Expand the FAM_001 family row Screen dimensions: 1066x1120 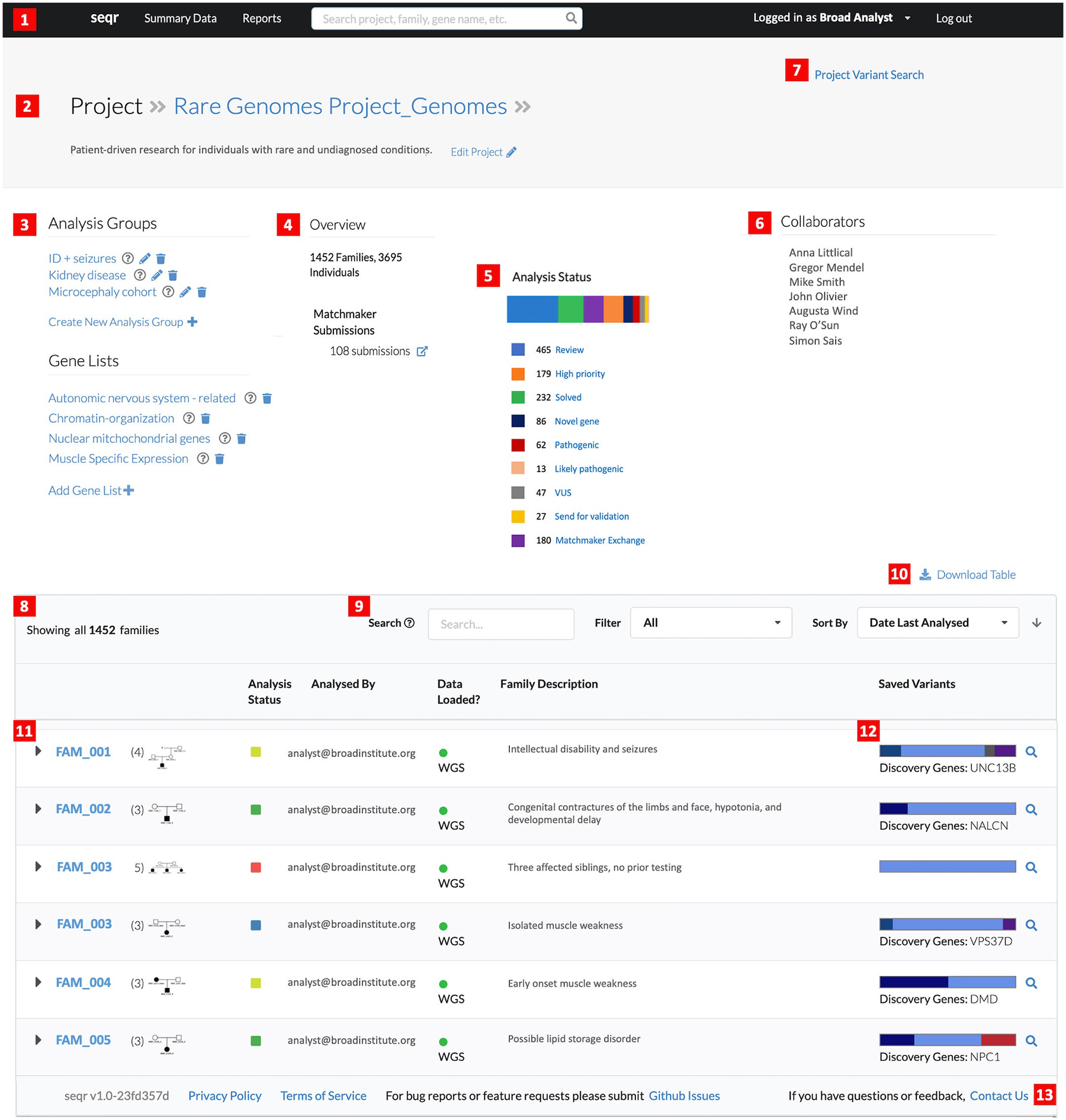click(x=38, y=751)
